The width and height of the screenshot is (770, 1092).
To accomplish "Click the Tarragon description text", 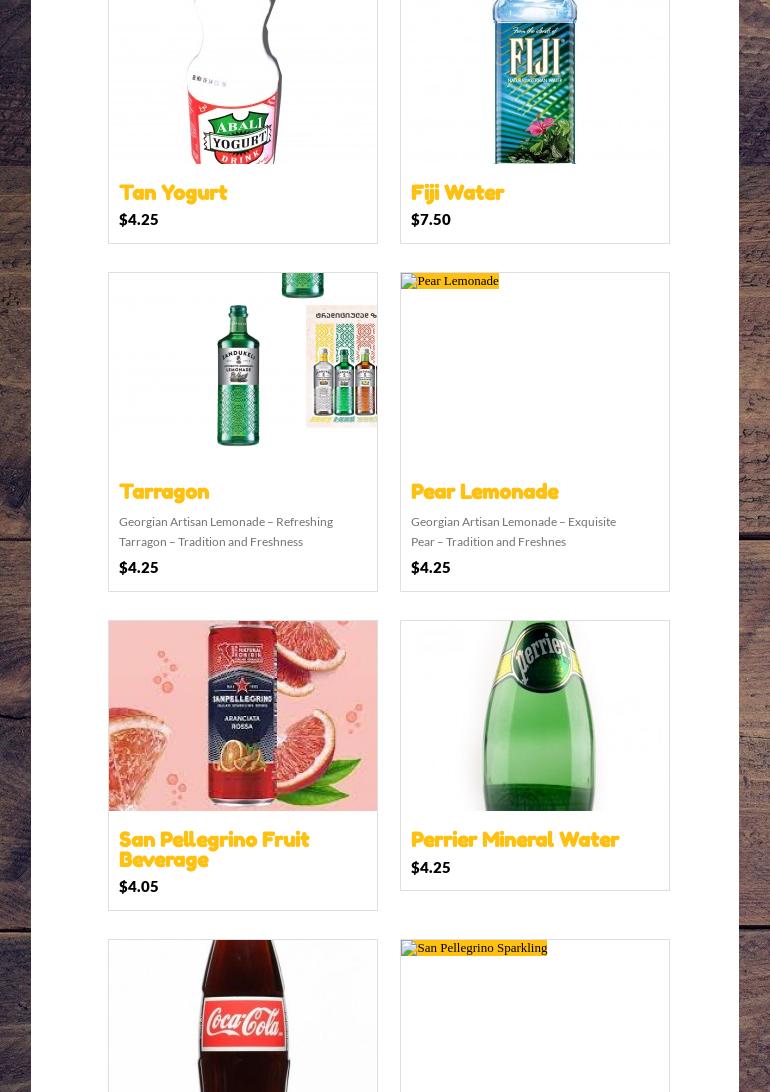I will click(226, 531).
